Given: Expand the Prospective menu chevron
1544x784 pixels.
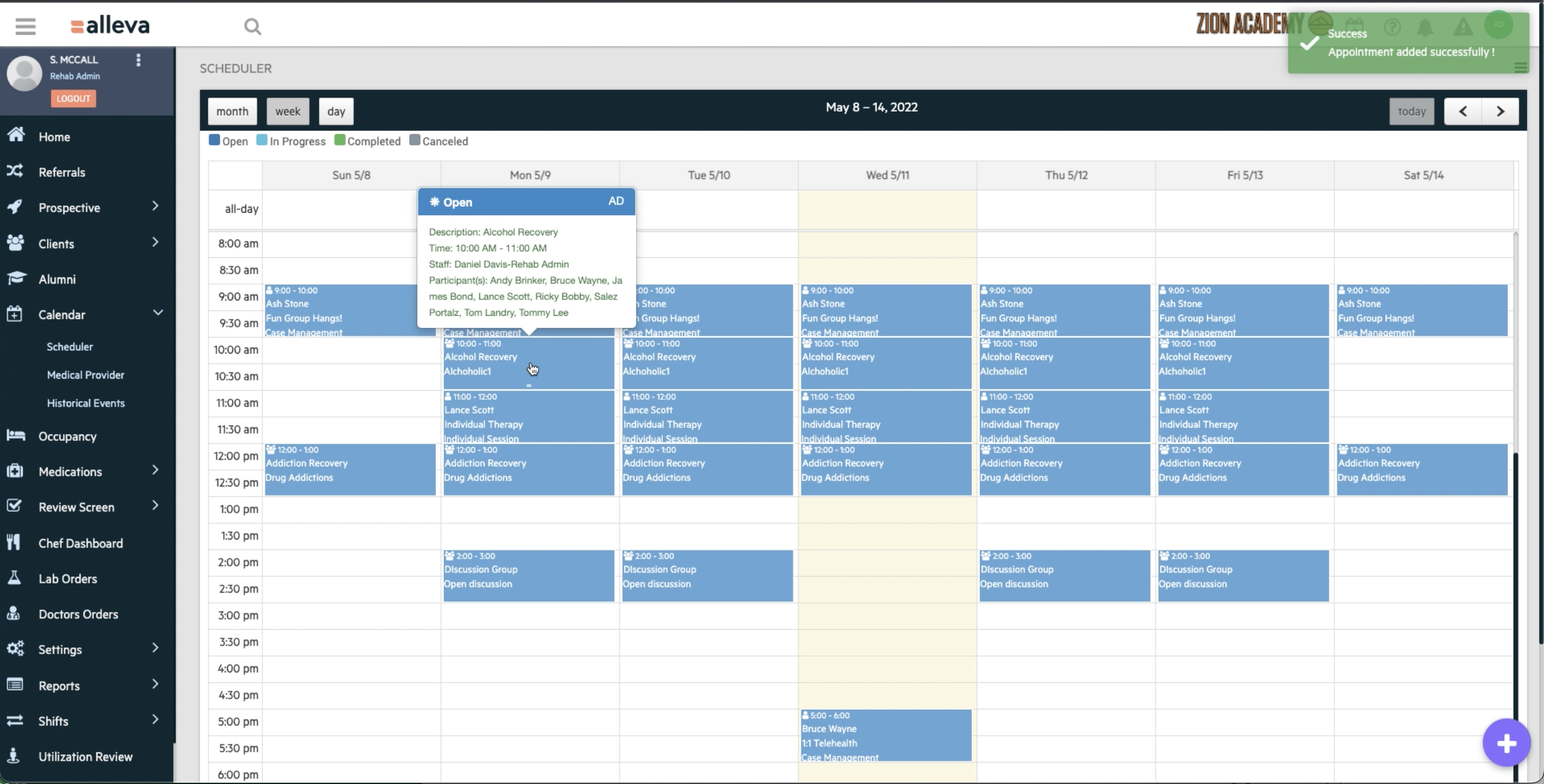Looking at the screenshot, I should 155,207.
